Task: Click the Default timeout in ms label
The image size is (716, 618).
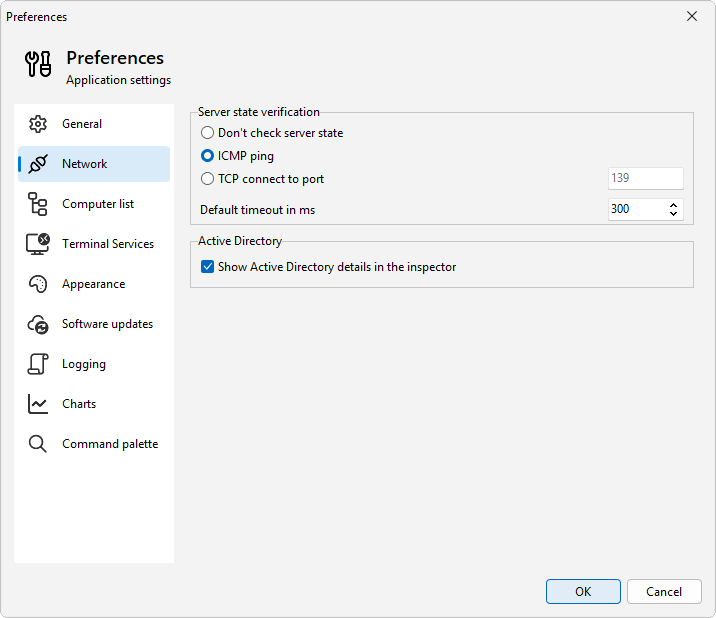Action: pyautogui.click(x=258, y=210)
